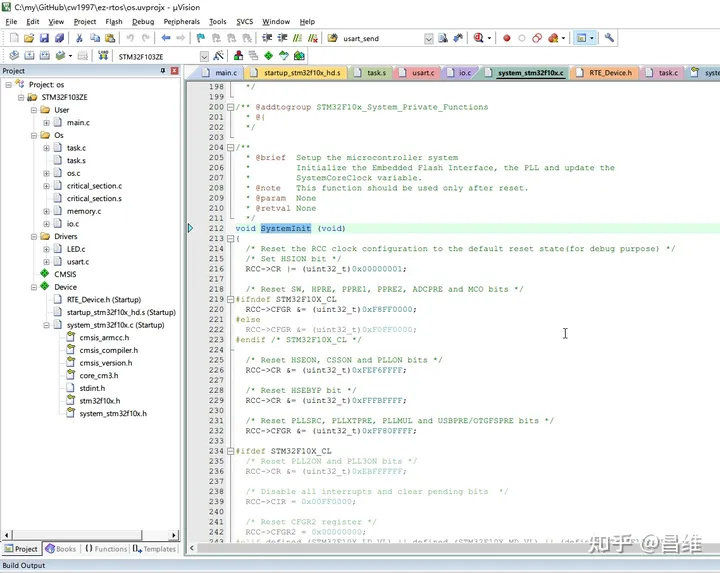Open Options for Target with the magic wand icon

click(219, 56)
